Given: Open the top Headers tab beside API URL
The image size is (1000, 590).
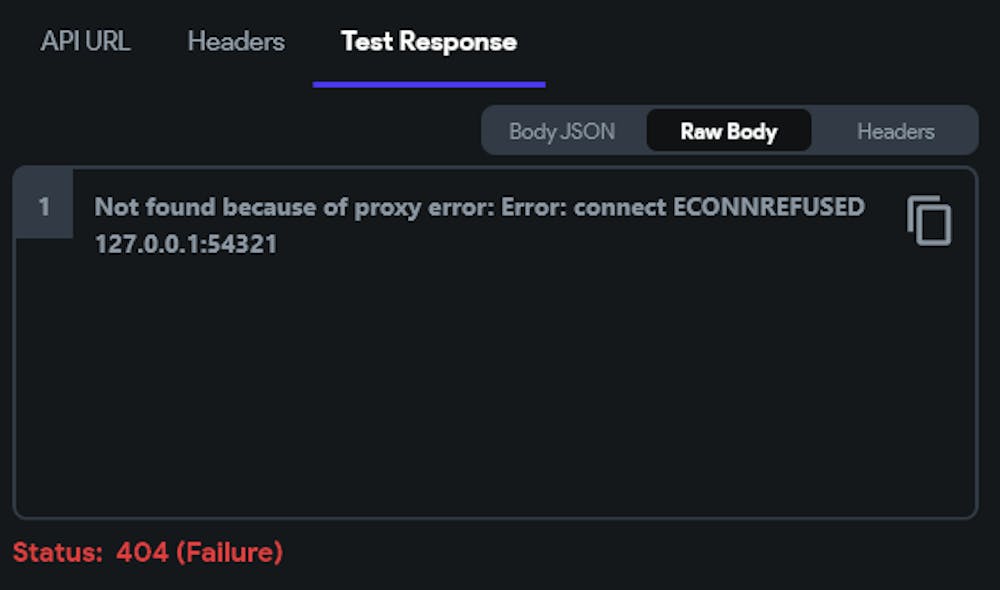Looking at the screenshot, I should (236, 41).
